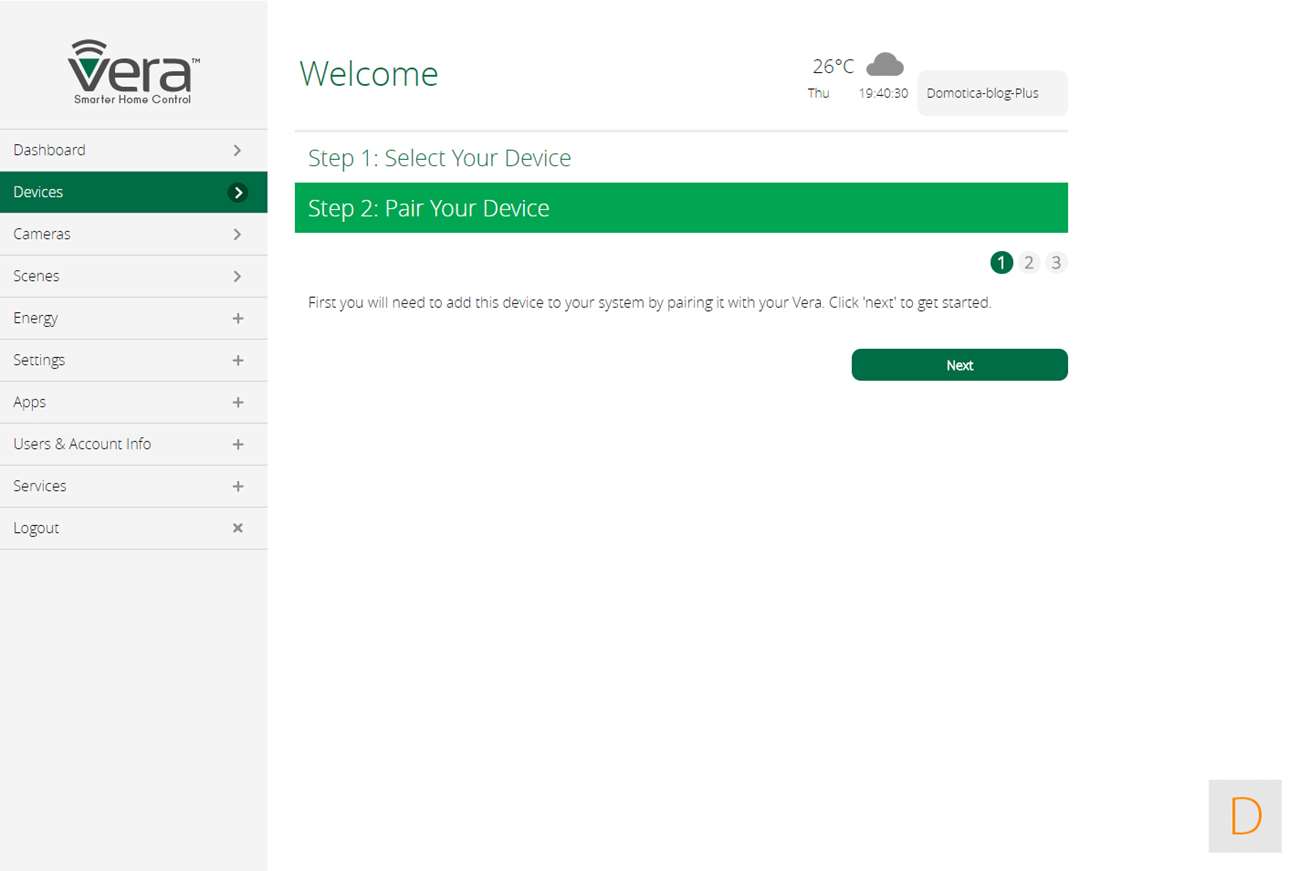
Task: Open Users & Account Info menu
Action: click(x=82, y=444)
